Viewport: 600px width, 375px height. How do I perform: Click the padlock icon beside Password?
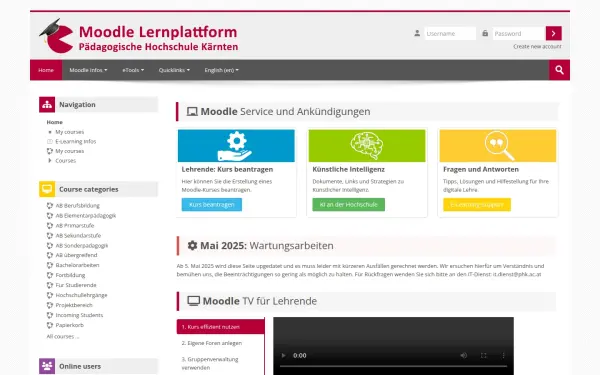pos(485,33)
